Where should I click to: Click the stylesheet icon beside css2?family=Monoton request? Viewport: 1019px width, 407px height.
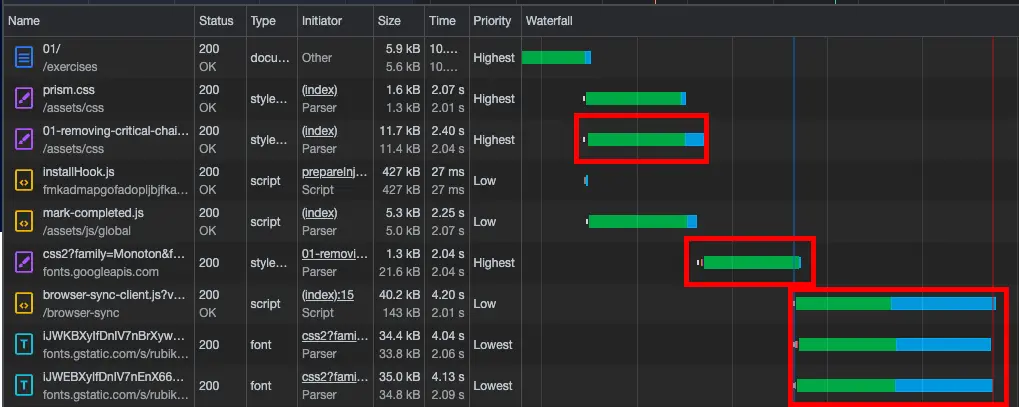[x=24, y=263]
